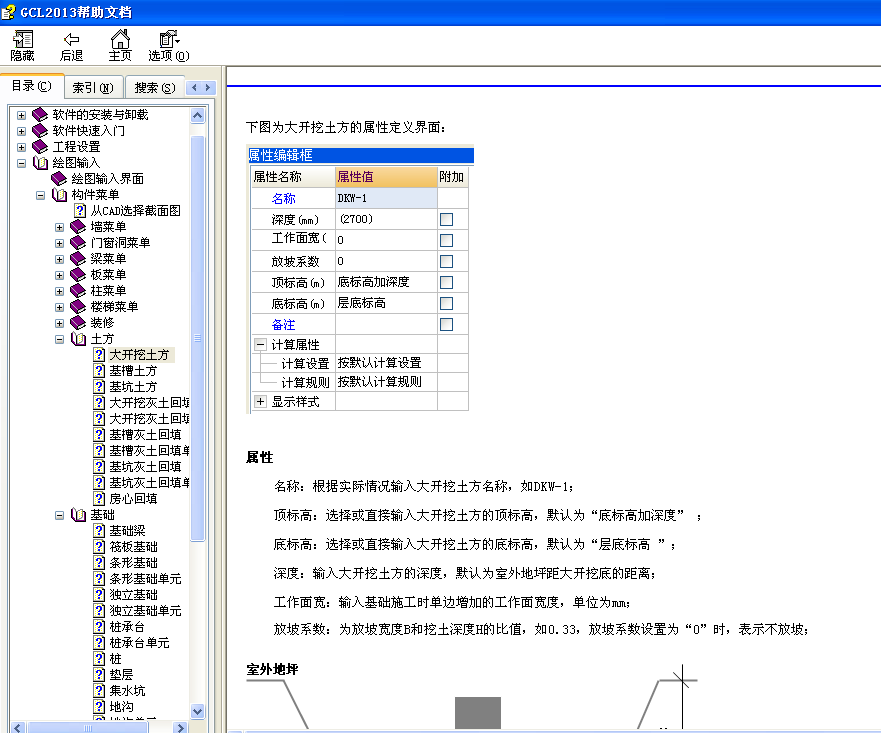
Task: Click the book icon beside 工程设置
Action: point(40,147)
